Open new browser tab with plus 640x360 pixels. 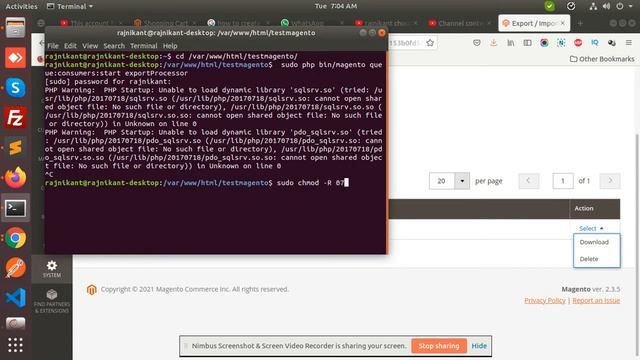(x=580, y=23)
